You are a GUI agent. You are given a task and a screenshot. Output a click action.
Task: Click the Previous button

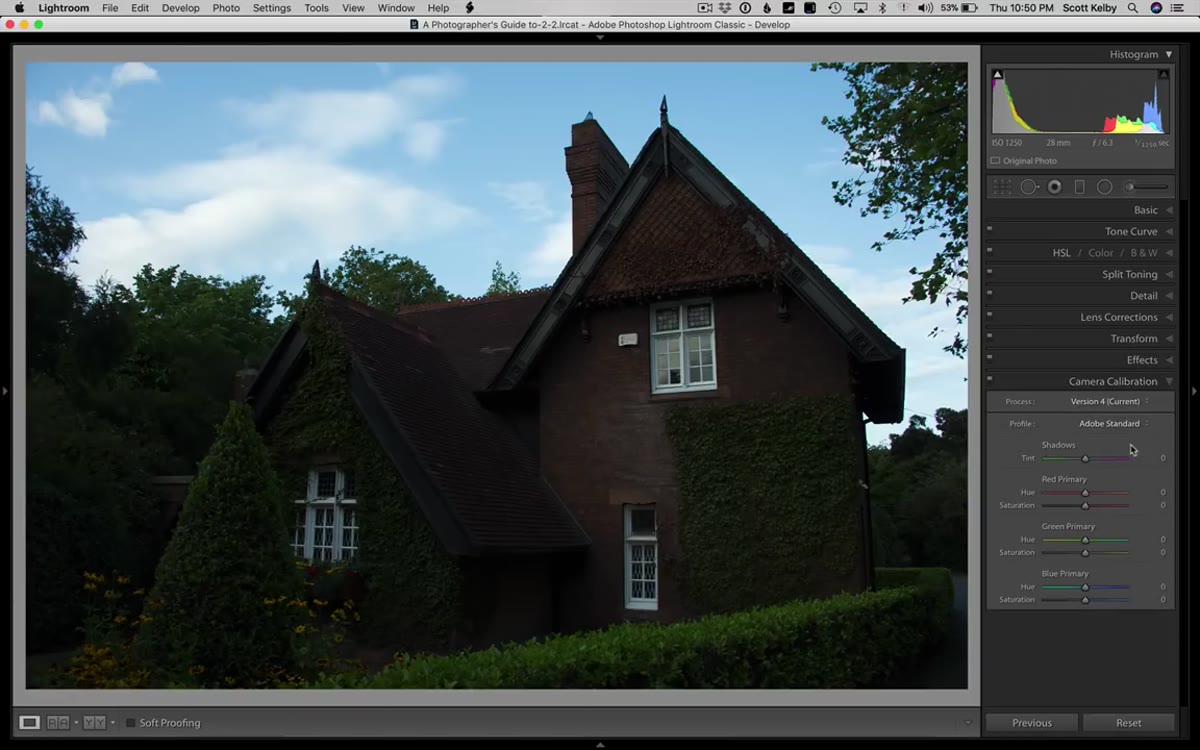point(1031,723)
